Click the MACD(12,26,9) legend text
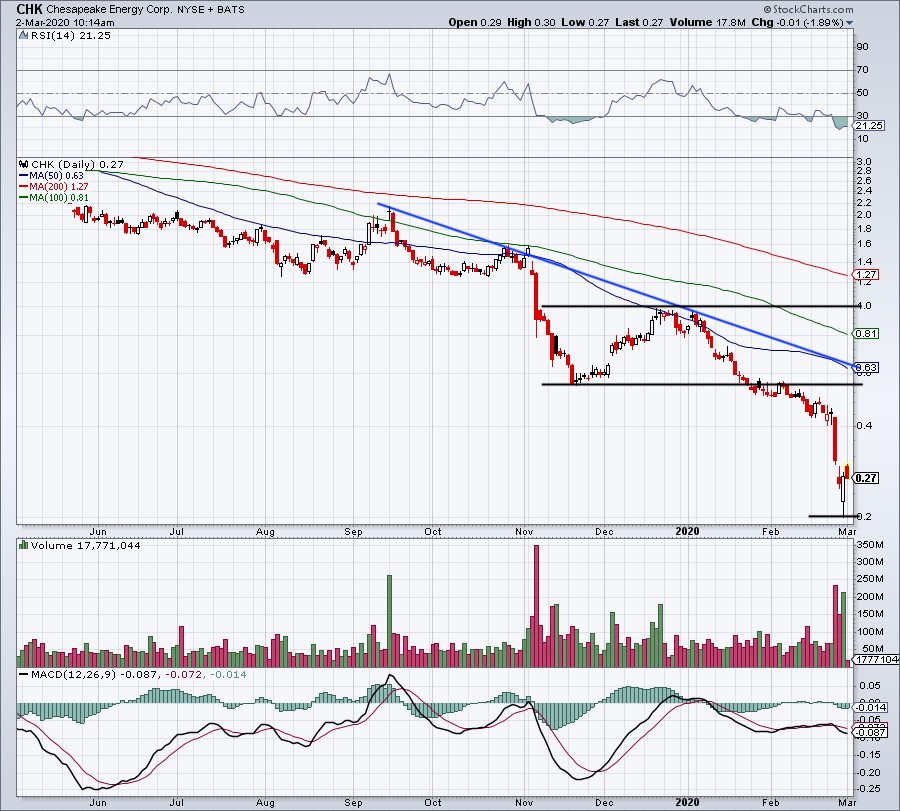 click(x=73, y=674)
